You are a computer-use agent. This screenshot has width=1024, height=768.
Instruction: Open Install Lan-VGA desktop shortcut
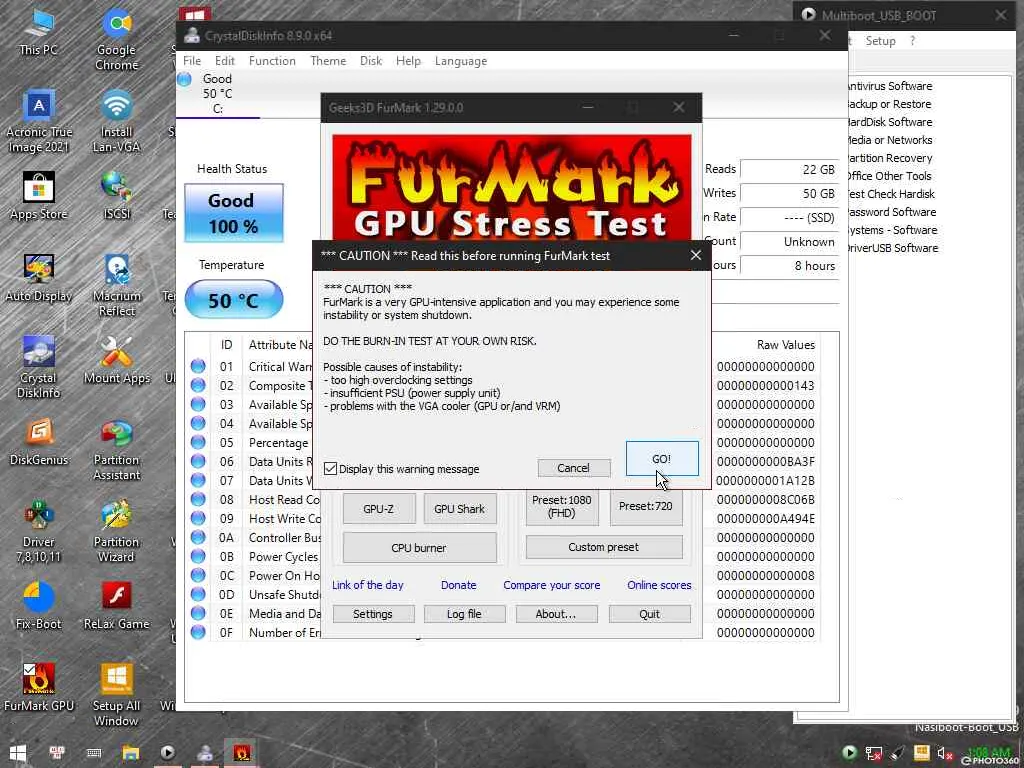tap(116, 123)
